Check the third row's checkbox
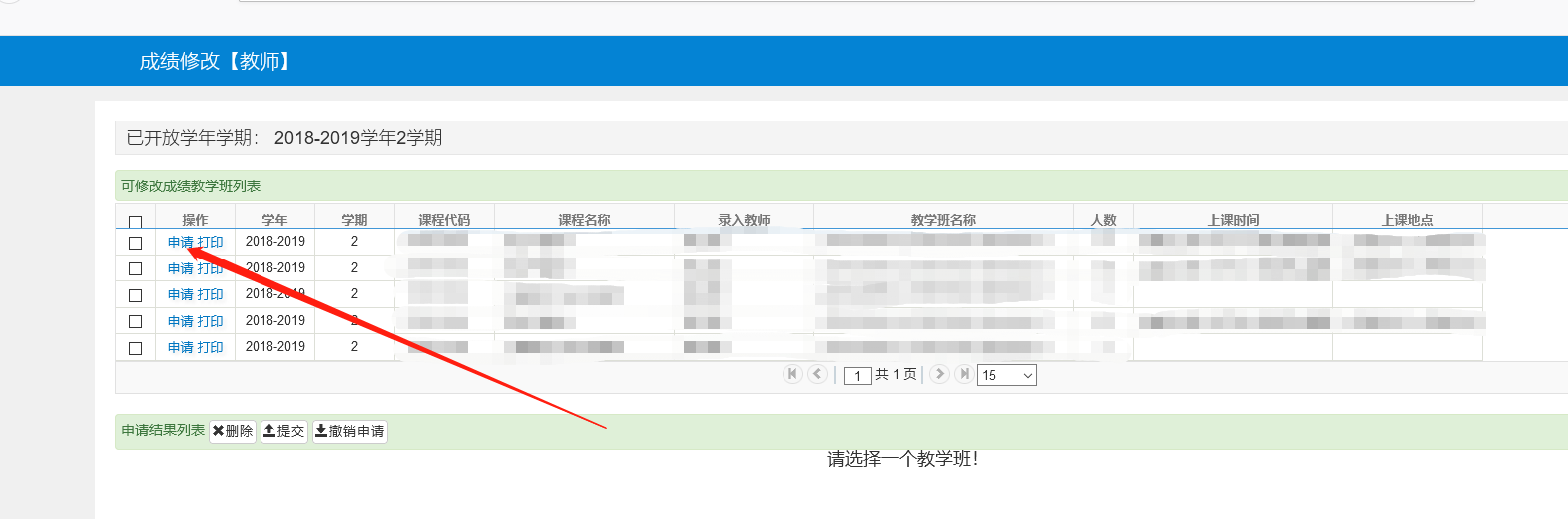The height and width of the screenshot is (519, 1568). [x=135, y=295]
